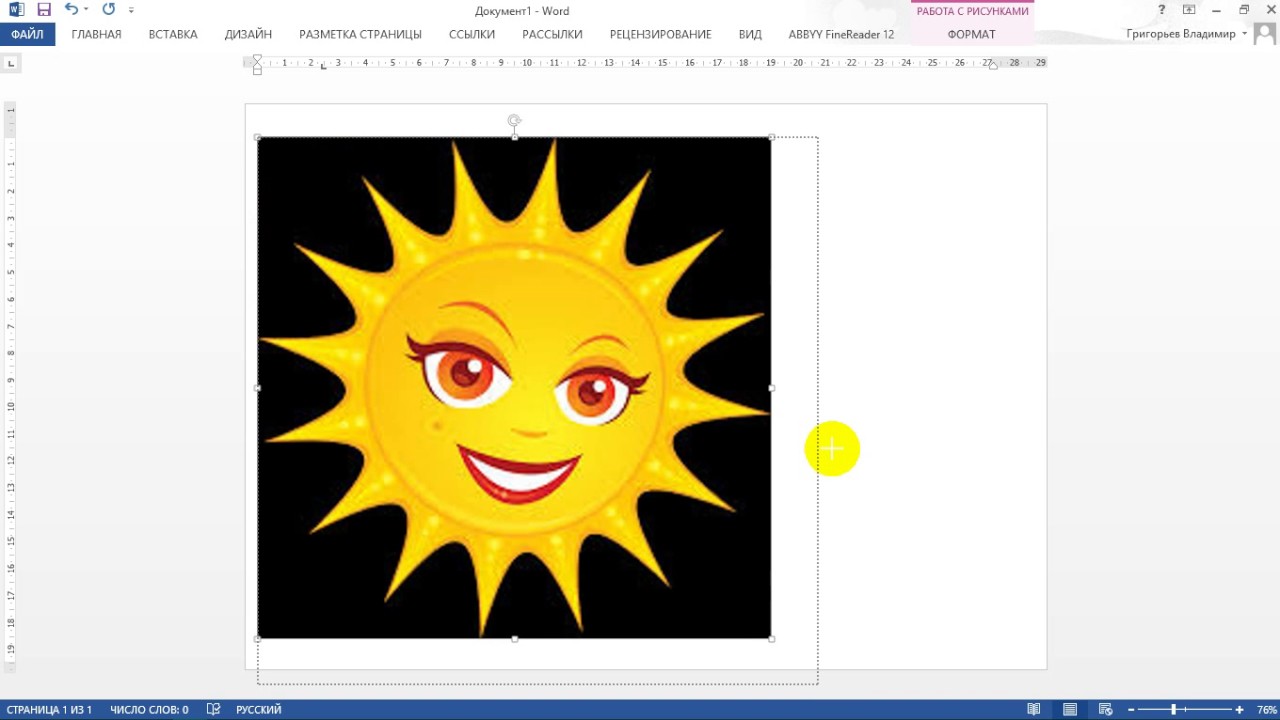
Task: Zoom out with the minus button
Action: pos(1129,709)
